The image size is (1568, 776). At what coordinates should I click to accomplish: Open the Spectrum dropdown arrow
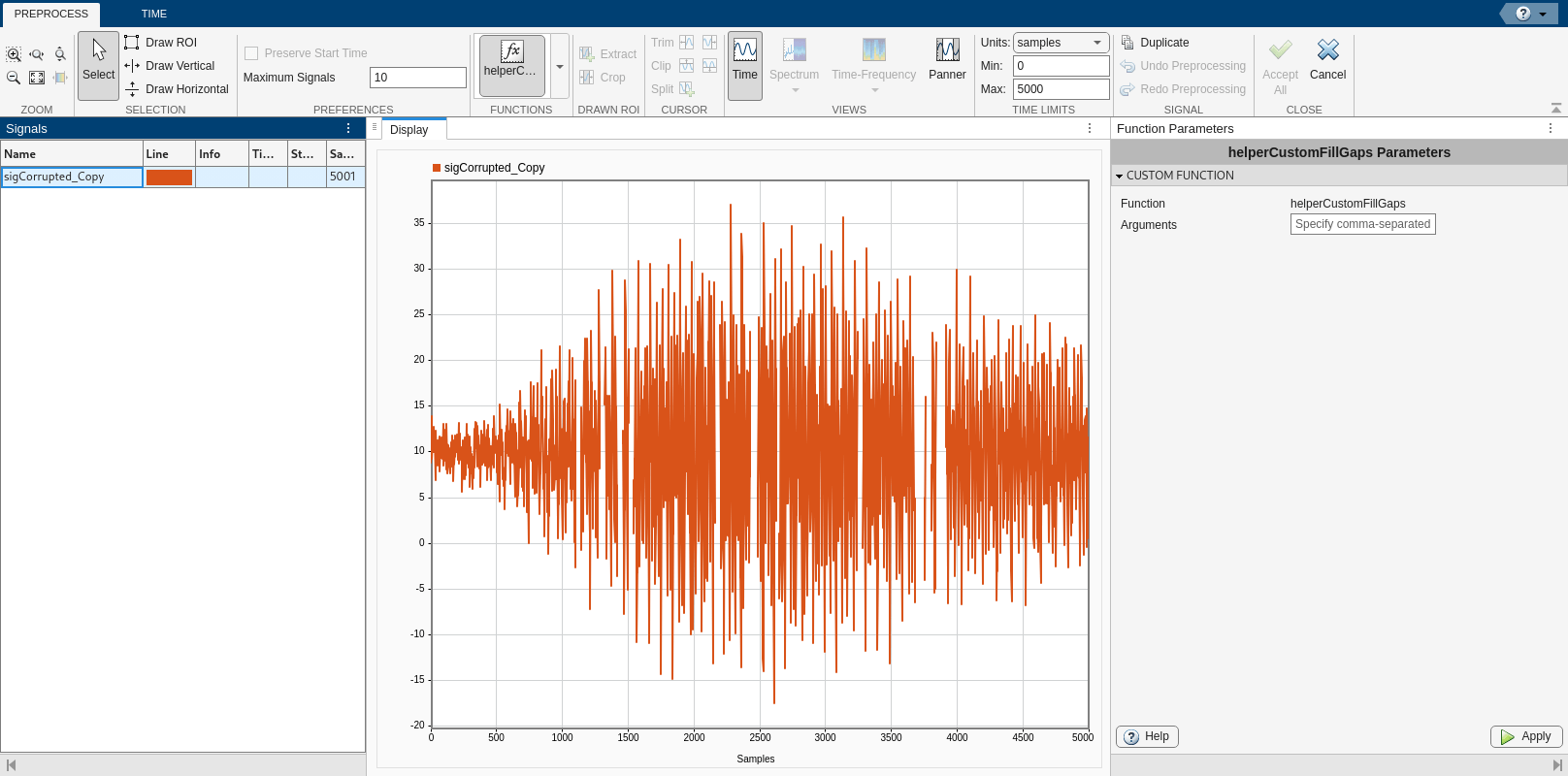(x=796, y=91)
